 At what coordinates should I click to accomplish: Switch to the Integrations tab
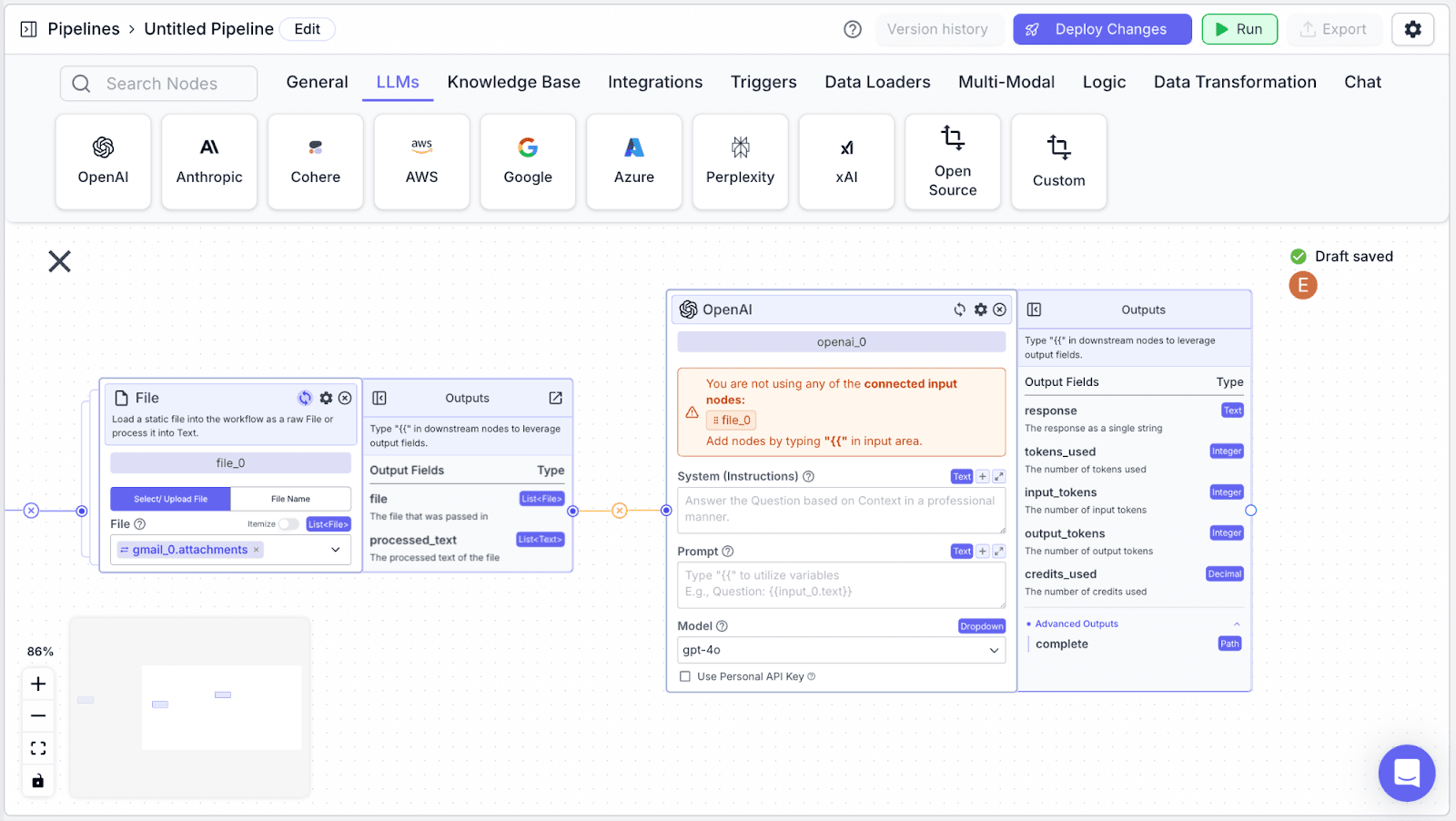pos(655,82)
